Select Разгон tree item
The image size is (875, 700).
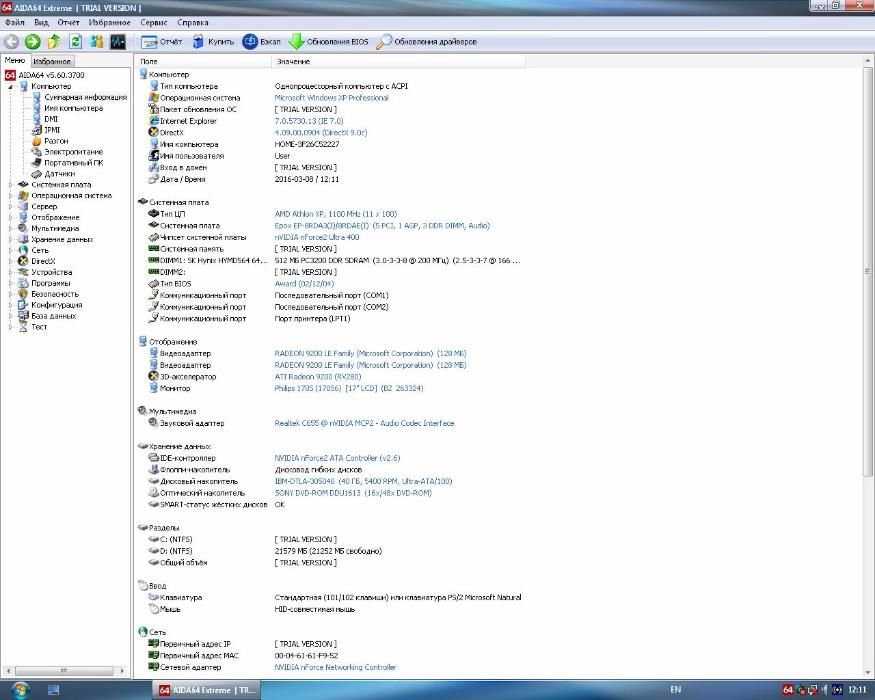(56, 141)
